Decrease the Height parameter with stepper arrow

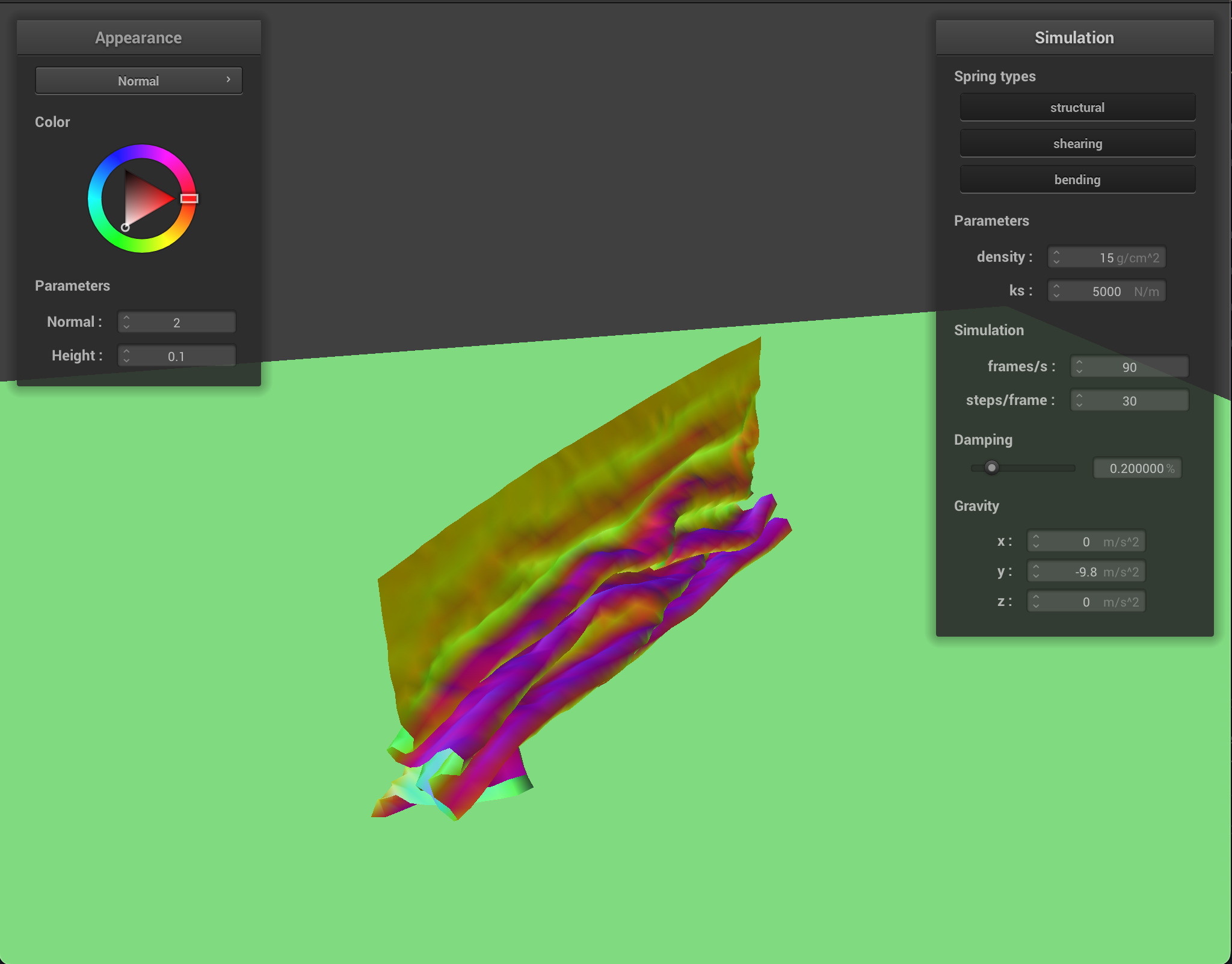coord(126,359)
